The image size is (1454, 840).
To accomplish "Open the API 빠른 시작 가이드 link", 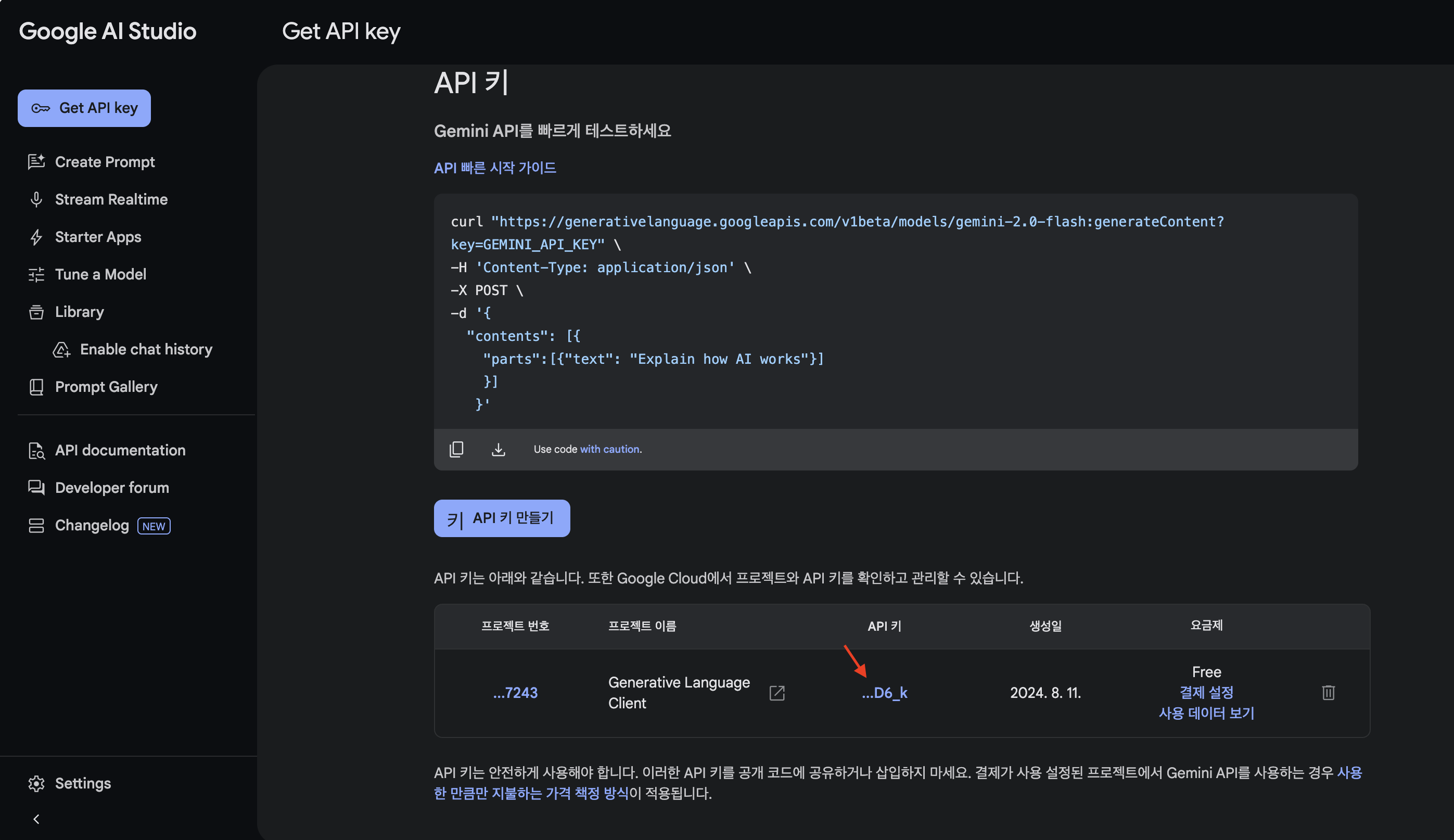I will pyautogui.click(x=494, y=168).
